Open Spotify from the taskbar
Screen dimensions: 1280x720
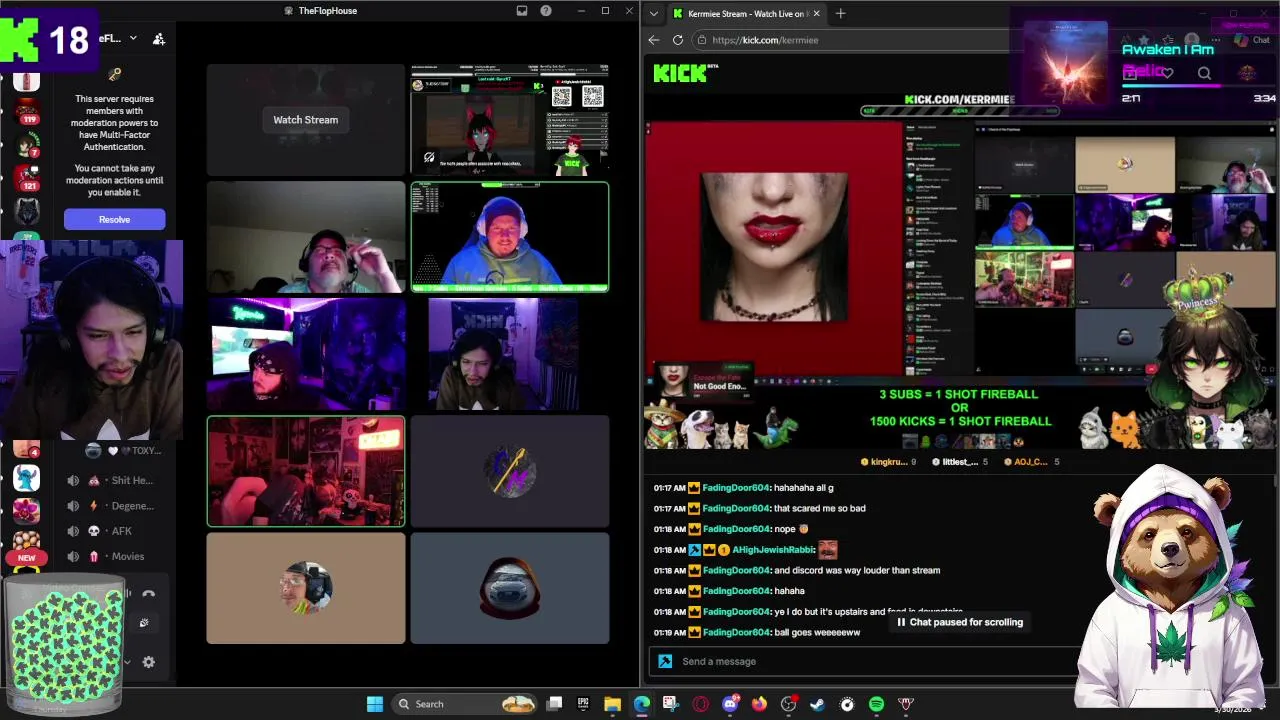[877, 704]
